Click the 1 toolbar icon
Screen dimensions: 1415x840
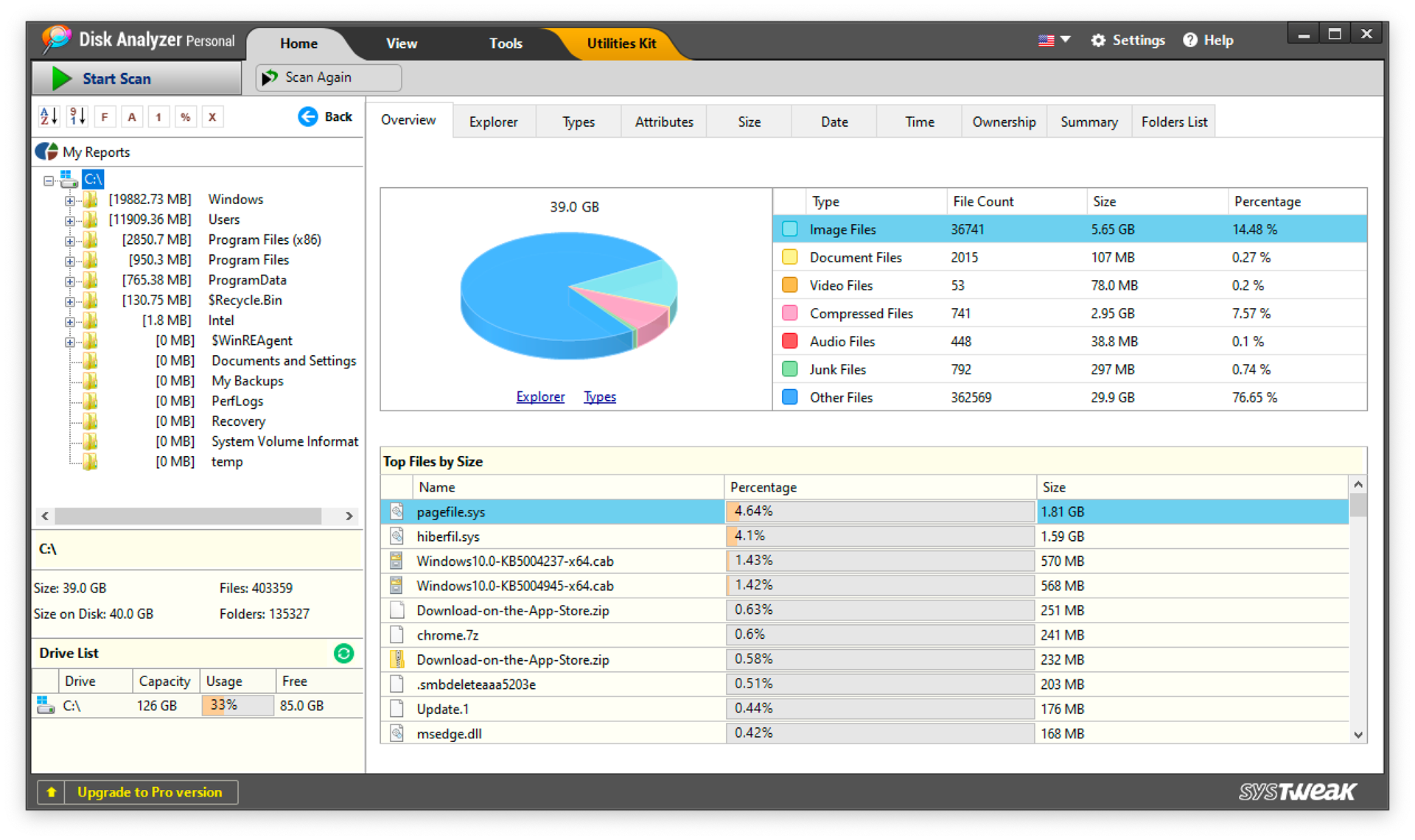click(x=158, y=116)
